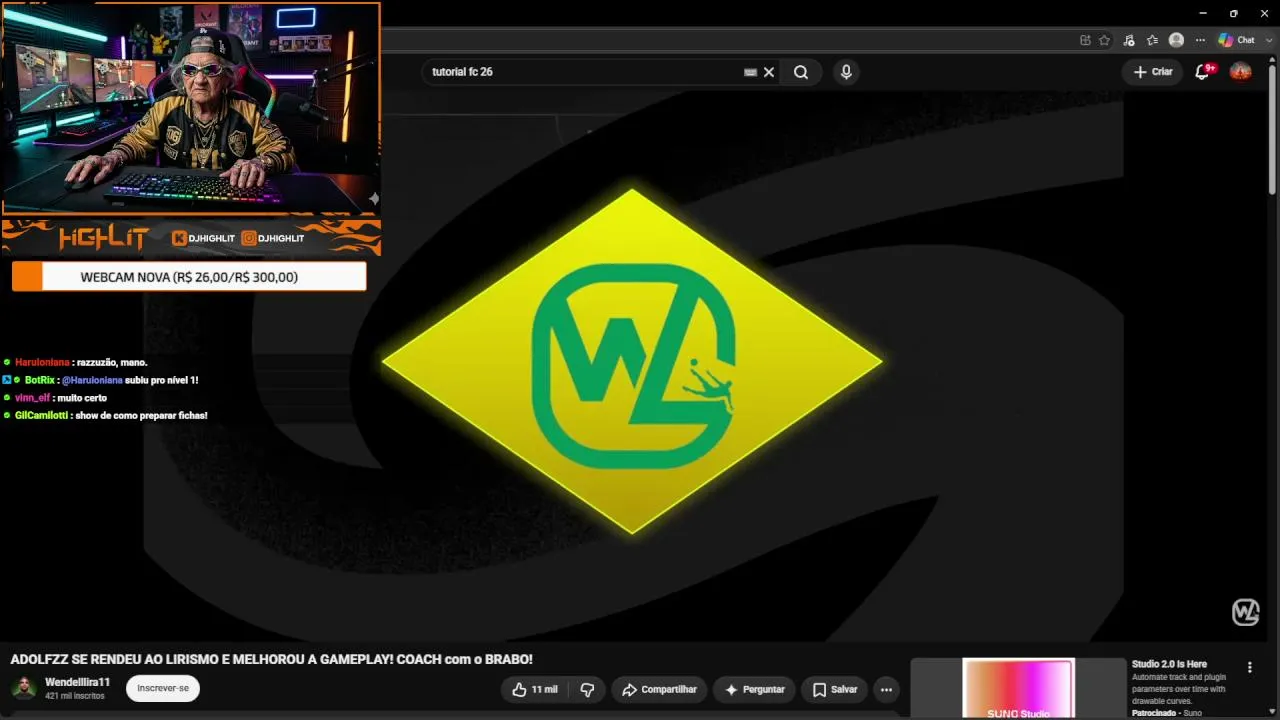This screenshot has height=720, width=1280.
Task: Subscribe using the Inscrever-se button
Action: (163, 688)
